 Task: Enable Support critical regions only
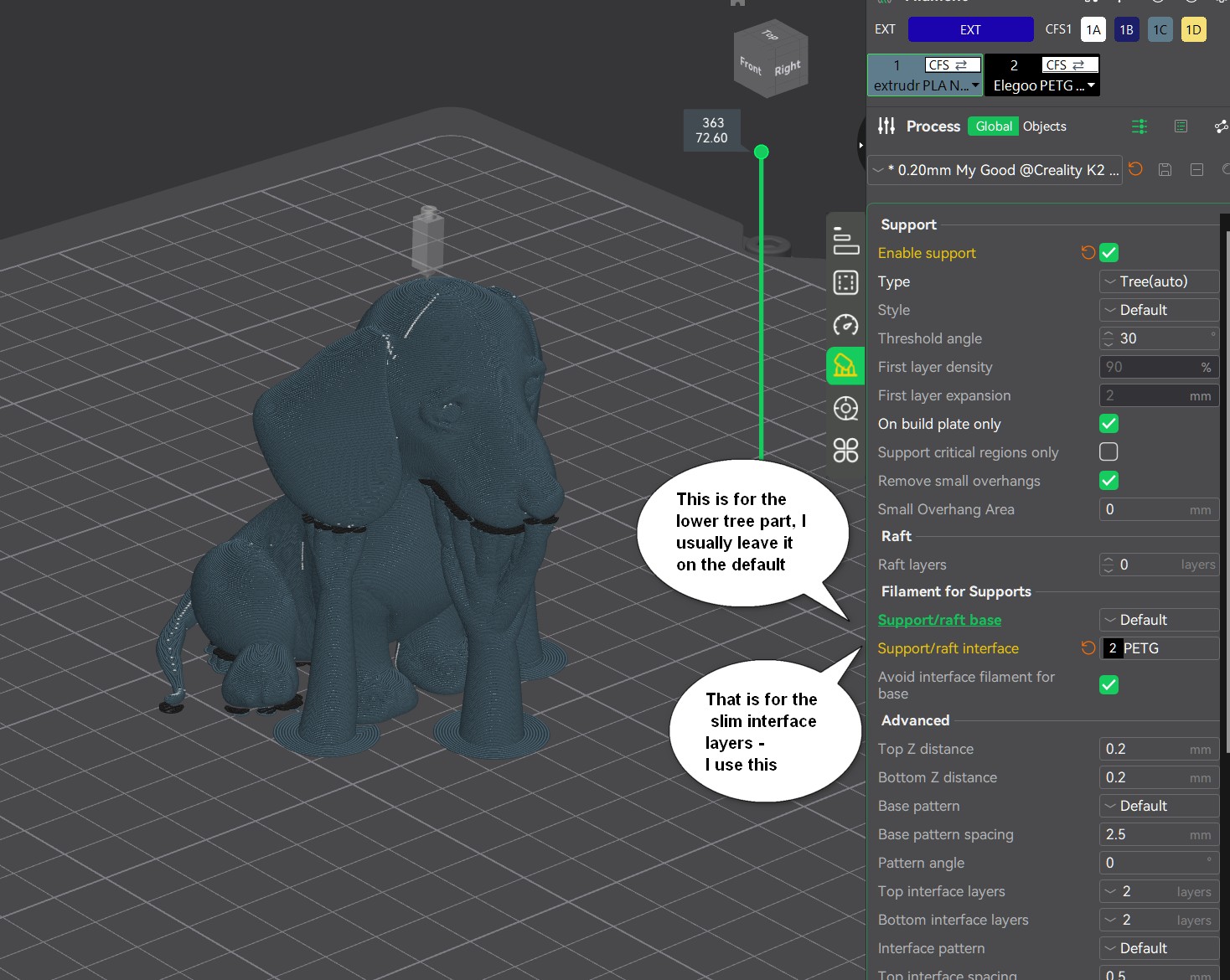[x=1109, y=451]
